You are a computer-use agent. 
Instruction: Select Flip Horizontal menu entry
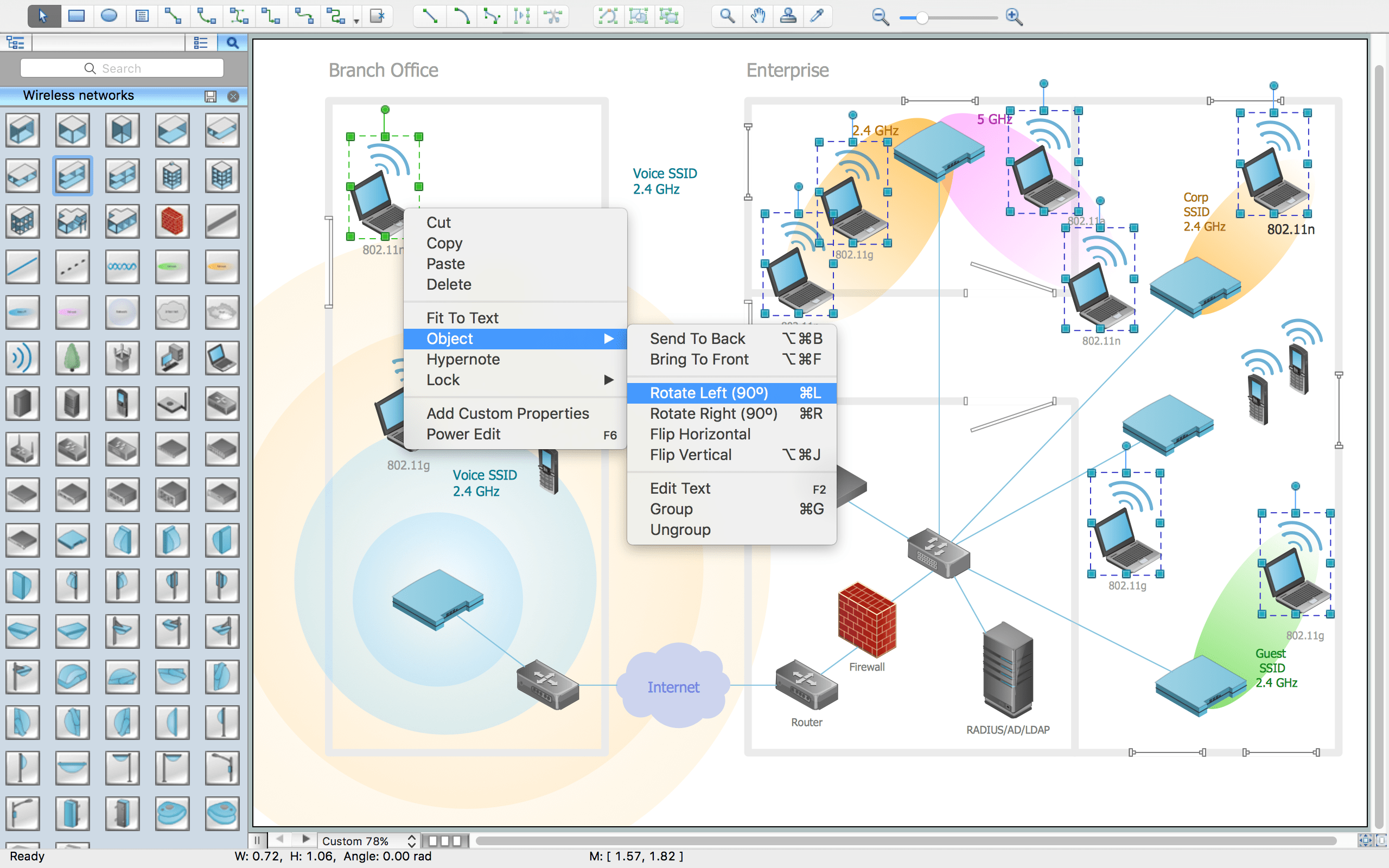click(700, 434)
